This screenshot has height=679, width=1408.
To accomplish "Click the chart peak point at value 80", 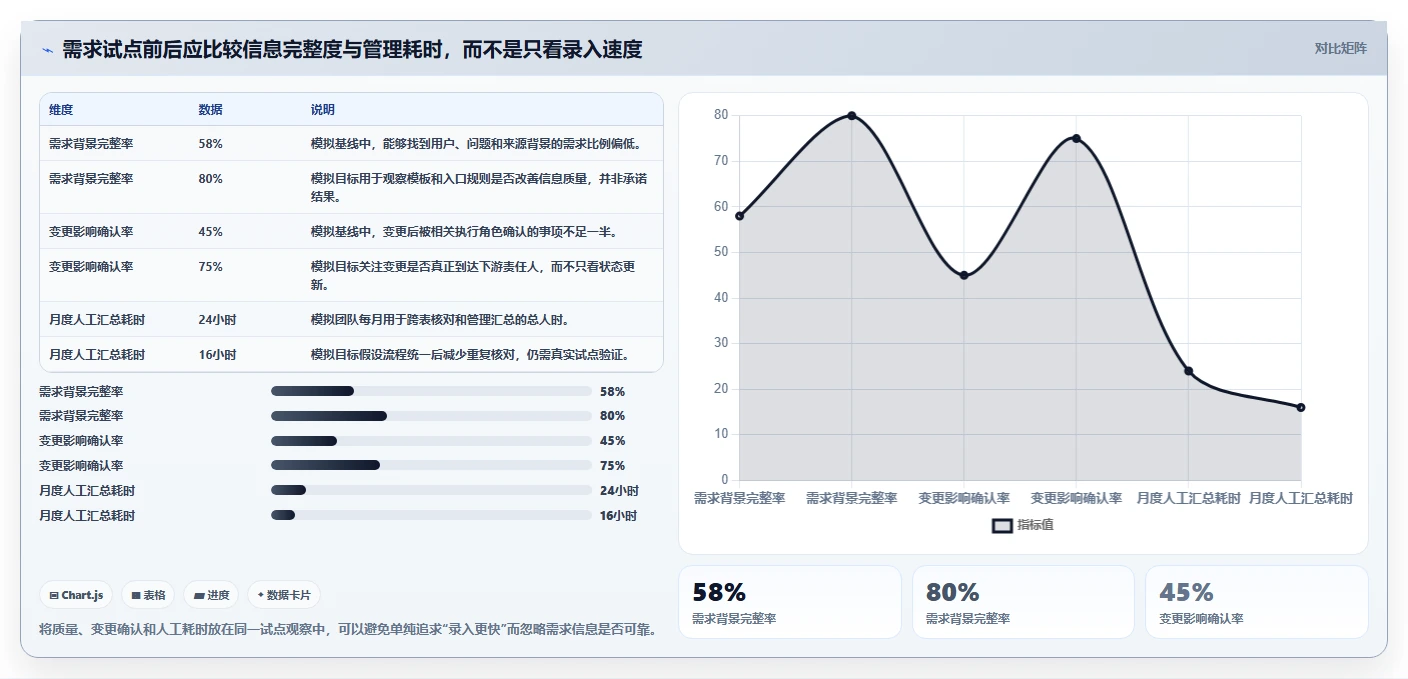I will click(x=852, y=115).
